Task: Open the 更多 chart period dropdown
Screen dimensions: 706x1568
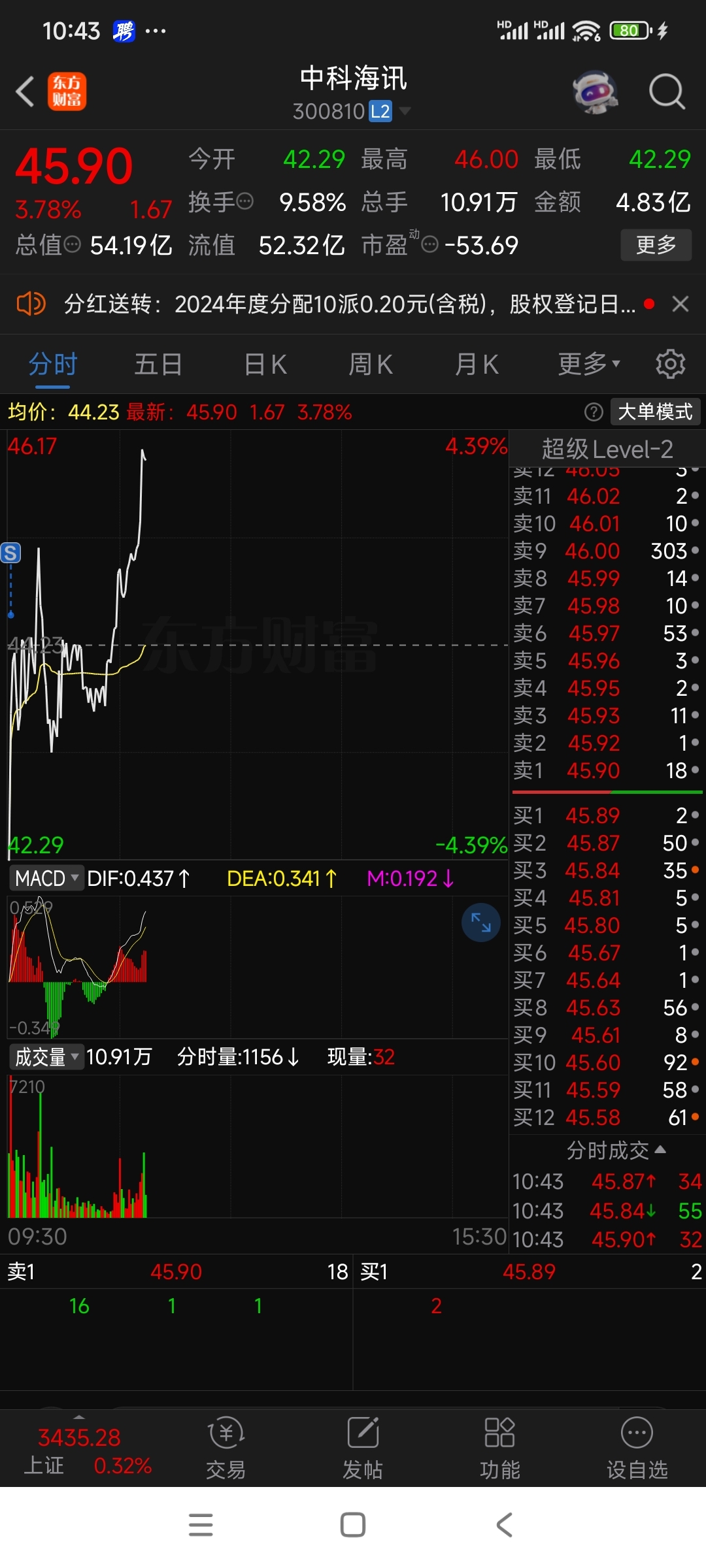Action: click(589, 364)
